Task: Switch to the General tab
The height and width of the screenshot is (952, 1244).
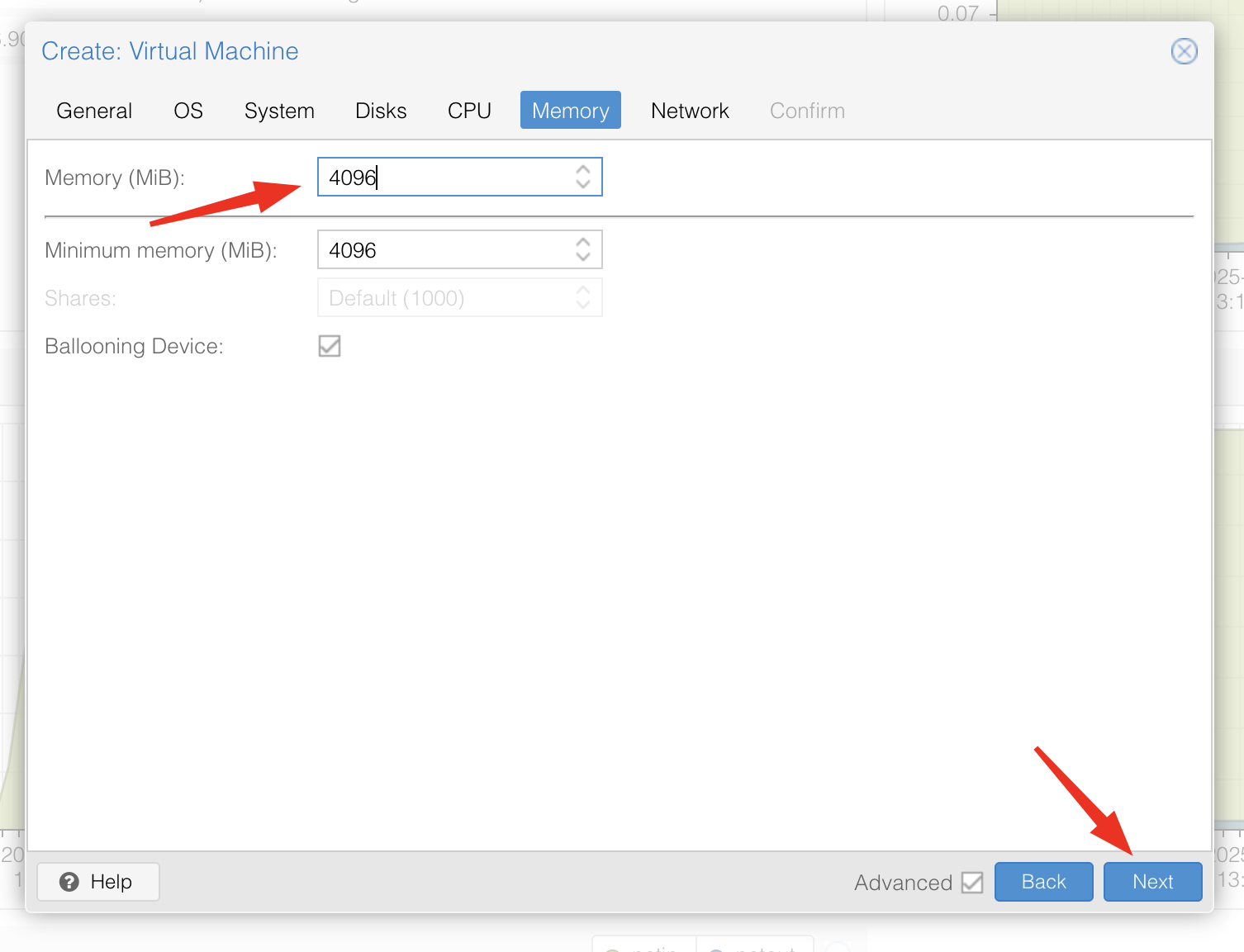Action: pyautogui.click(x=94, y=111)
